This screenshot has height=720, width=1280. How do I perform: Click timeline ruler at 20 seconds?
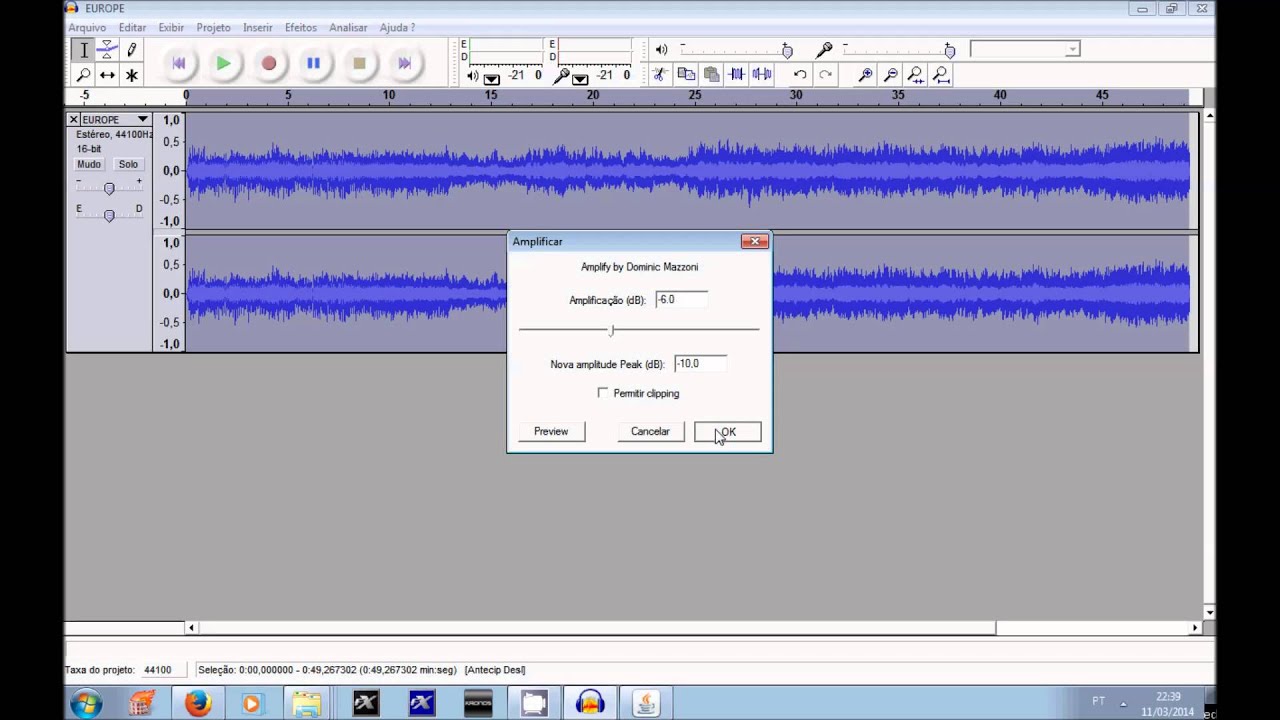pos(593,96)
